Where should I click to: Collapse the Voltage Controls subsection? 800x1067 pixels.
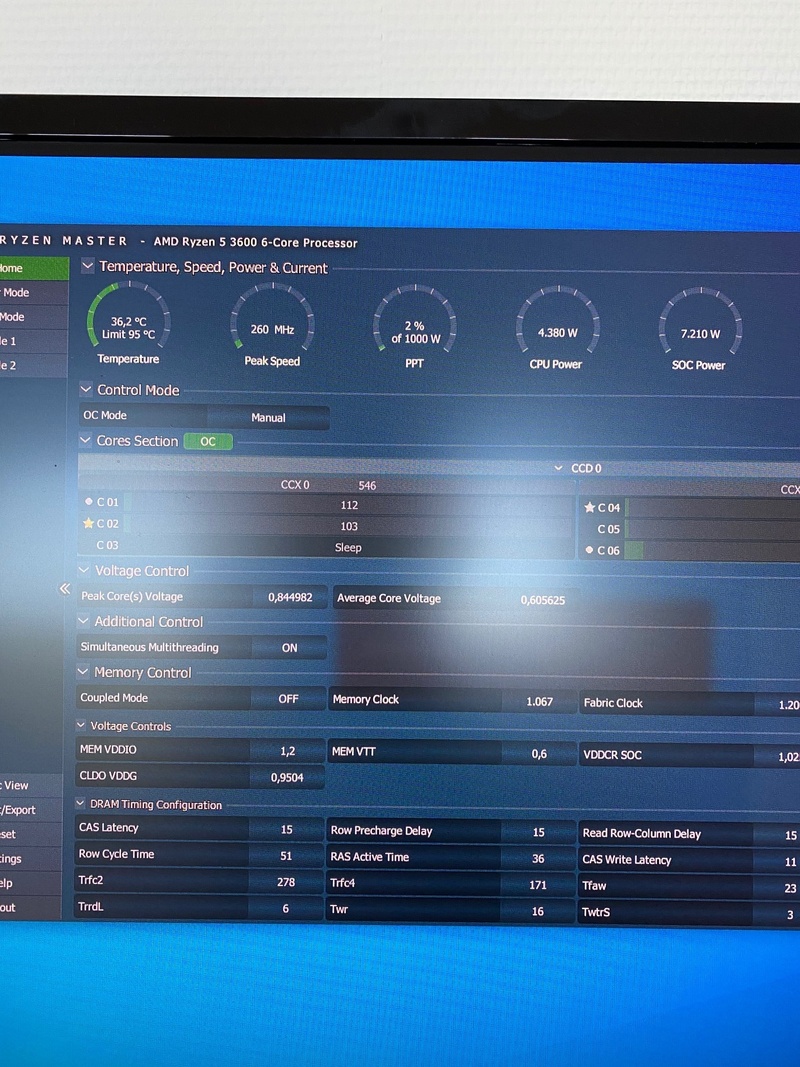pyautogui.click(x=81, y=725)
